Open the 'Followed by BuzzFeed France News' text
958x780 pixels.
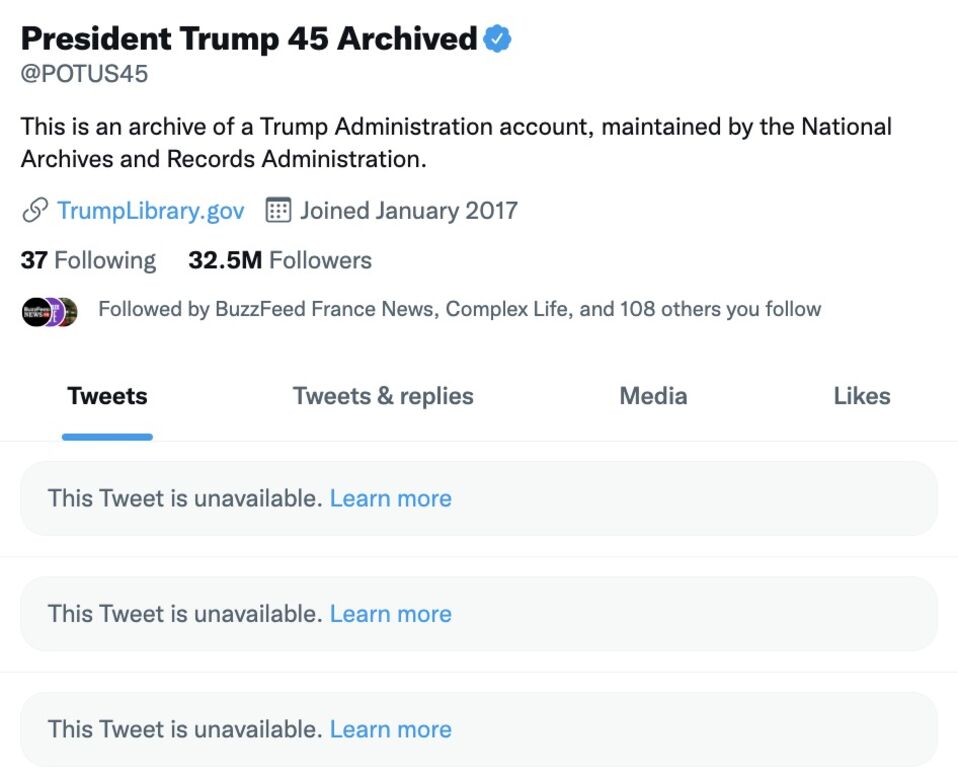pos(459,309)
